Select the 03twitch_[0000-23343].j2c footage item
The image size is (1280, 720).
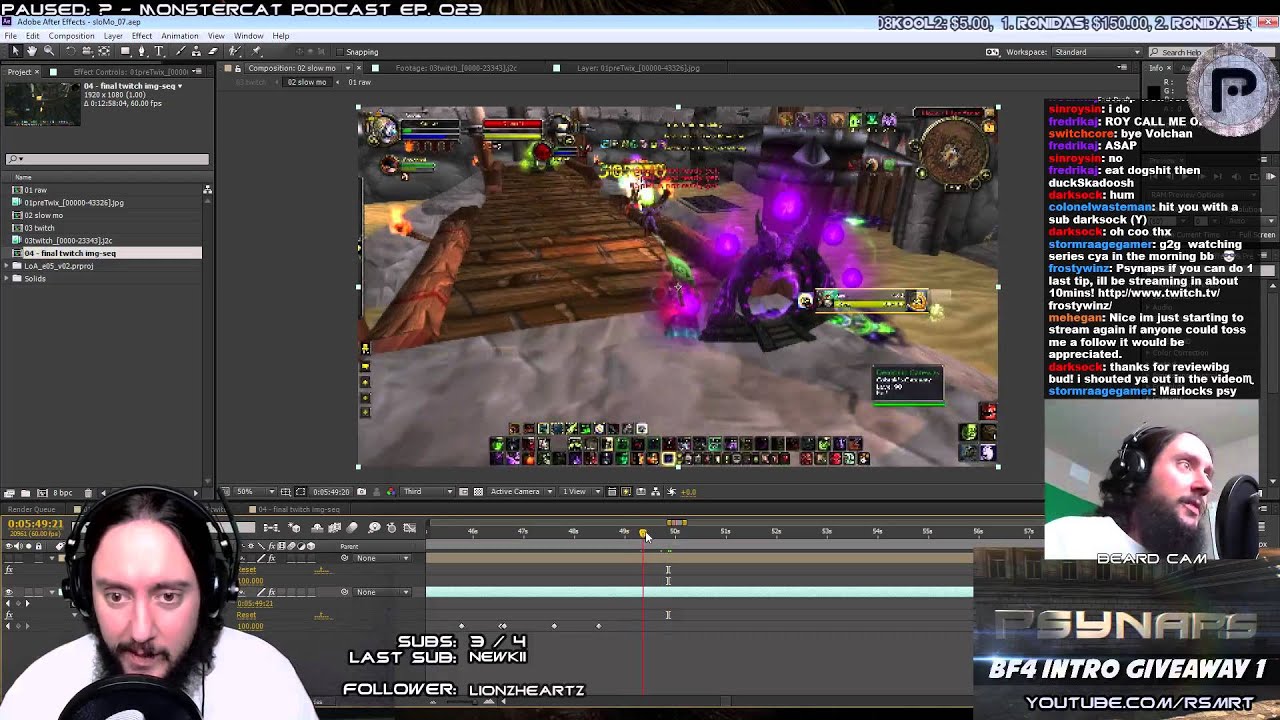(x=68, y=241)
